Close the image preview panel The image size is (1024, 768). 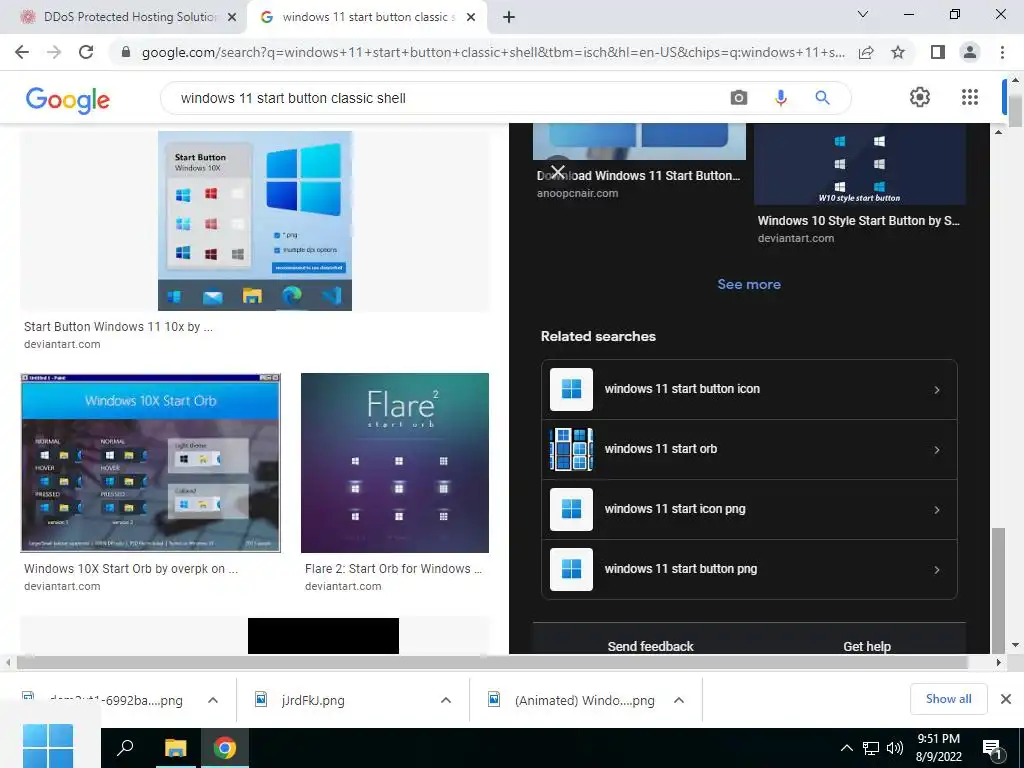(558, 172)
